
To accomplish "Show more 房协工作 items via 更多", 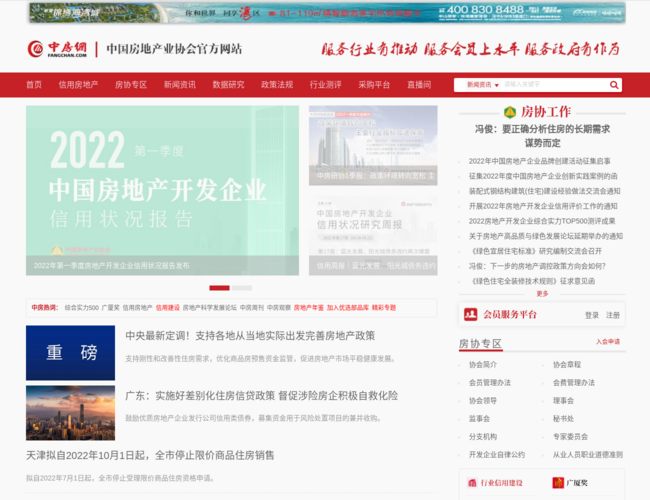I will [x=542, y=294].
